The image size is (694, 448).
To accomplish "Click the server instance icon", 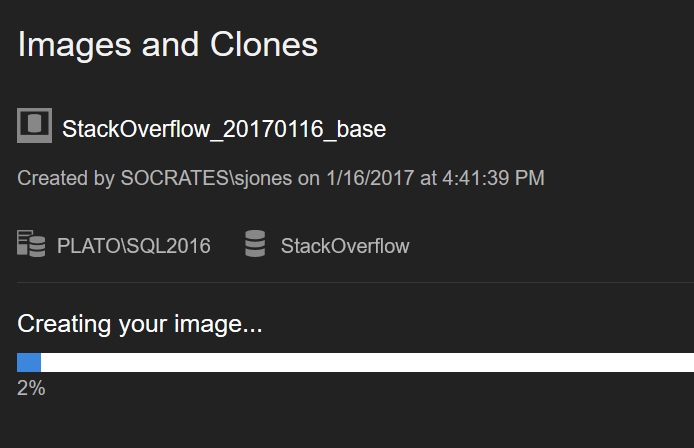I will coord(31,244).
